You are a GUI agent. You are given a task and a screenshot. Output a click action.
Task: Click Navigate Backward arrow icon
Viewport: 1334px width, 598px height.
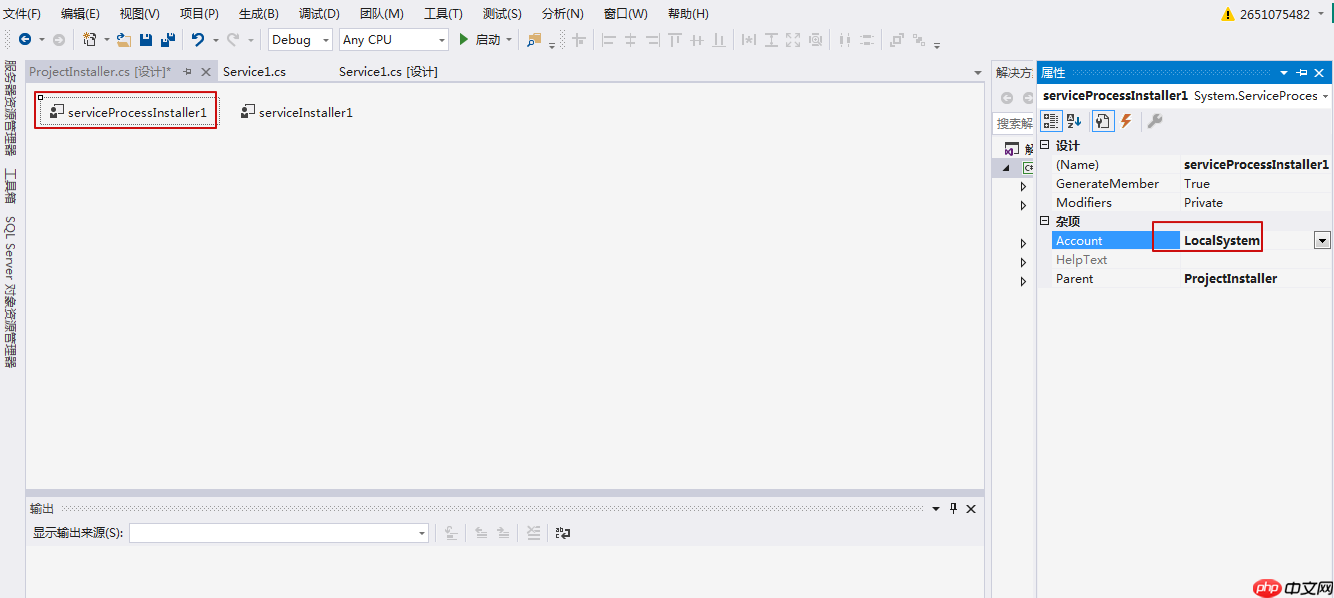pos(25,40)
